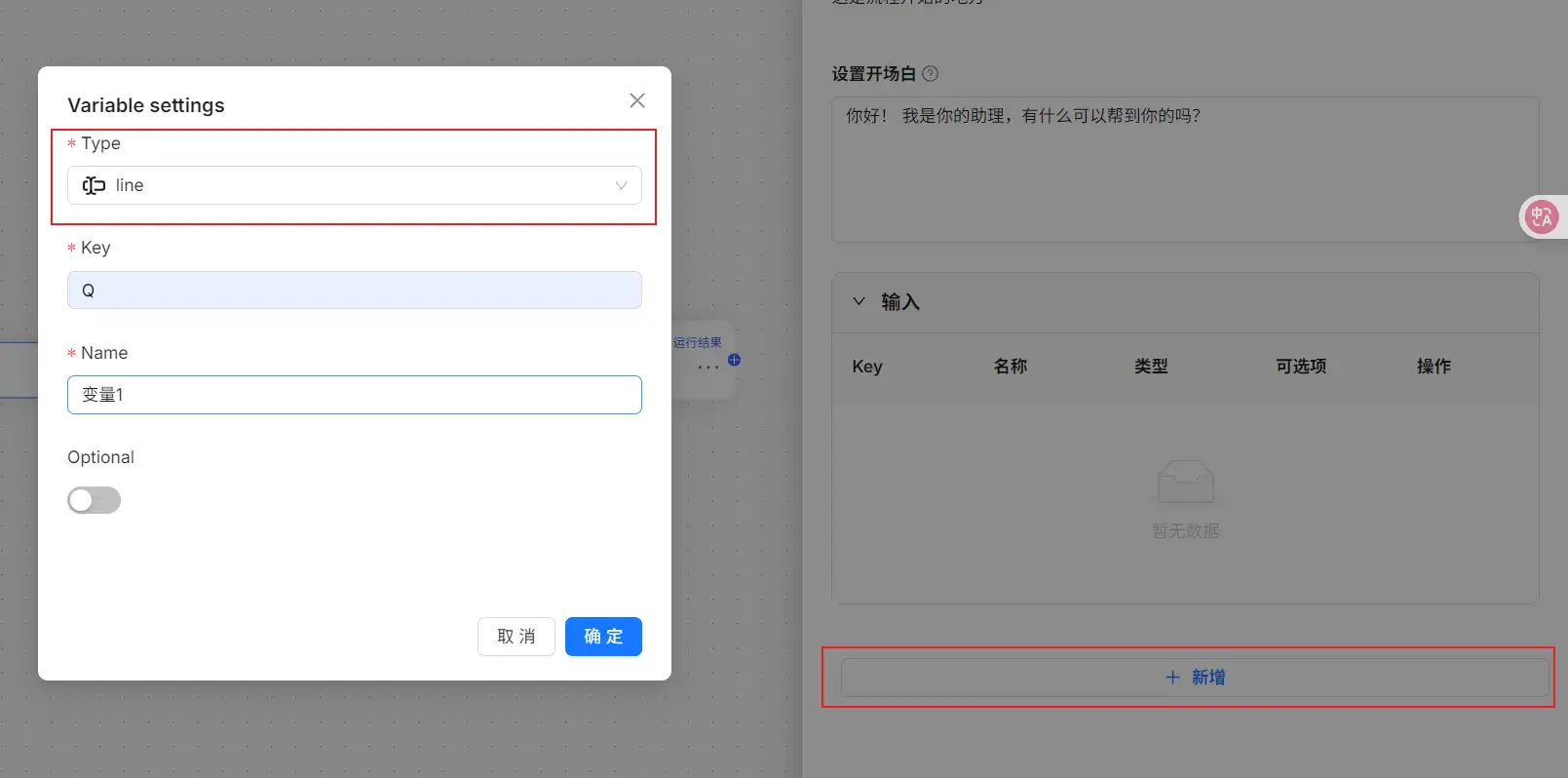Click the 暂无数据 placeholder text
Viewport: 1568px width, 778px height.
[1185, 530]
